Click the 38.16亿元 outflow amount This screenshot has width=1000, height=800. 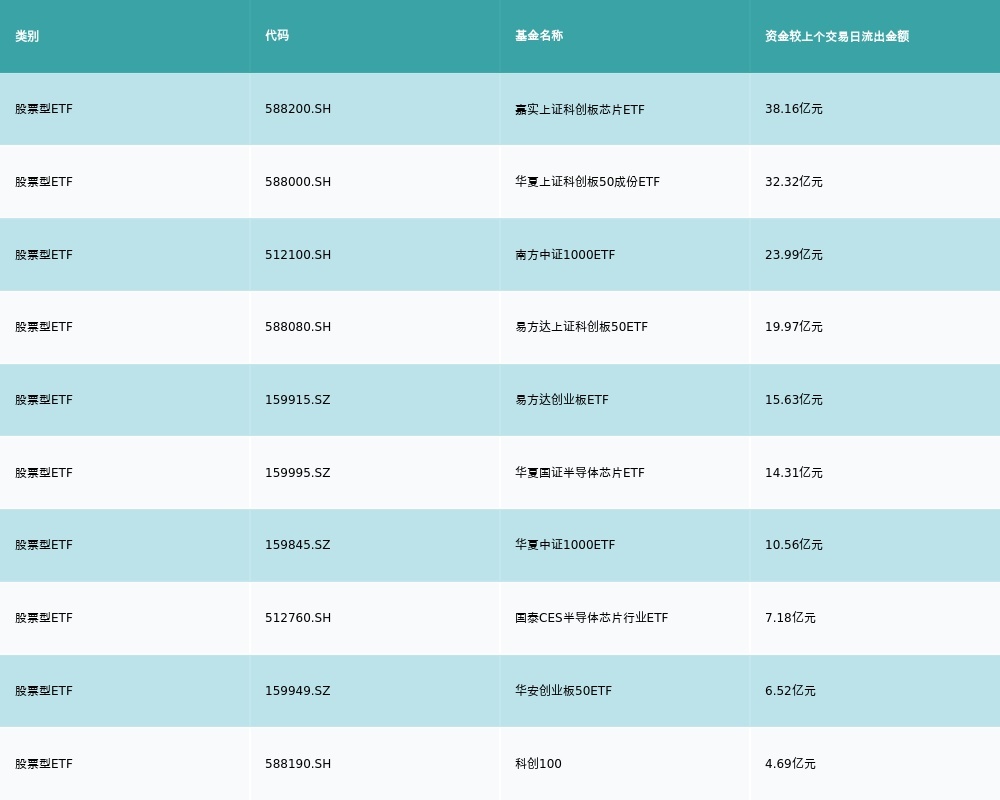[x=794, y=109]
